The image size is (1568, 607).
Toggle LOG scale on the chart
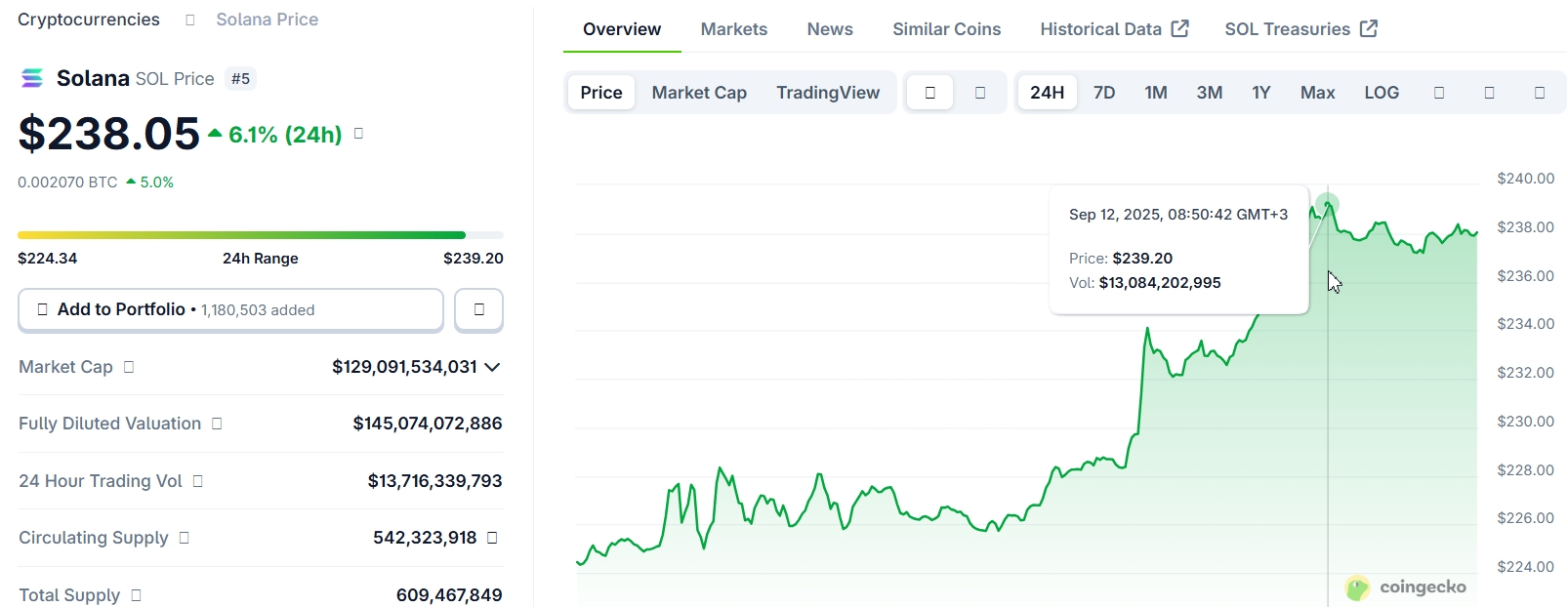pos(1381,93)
